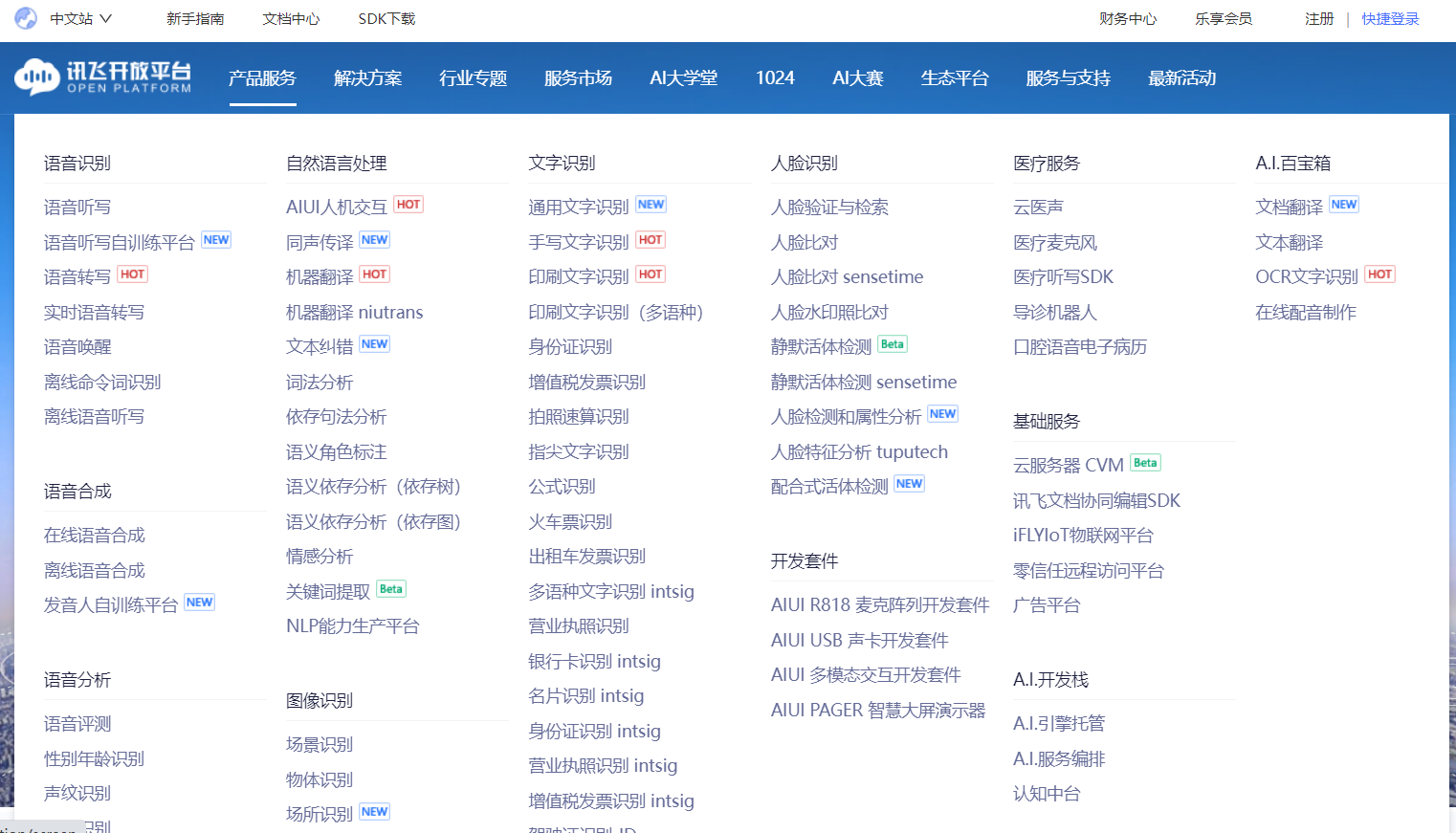1456x833 pixels.
Task: Open 发音人自训练平台 link
Action: 111,604
